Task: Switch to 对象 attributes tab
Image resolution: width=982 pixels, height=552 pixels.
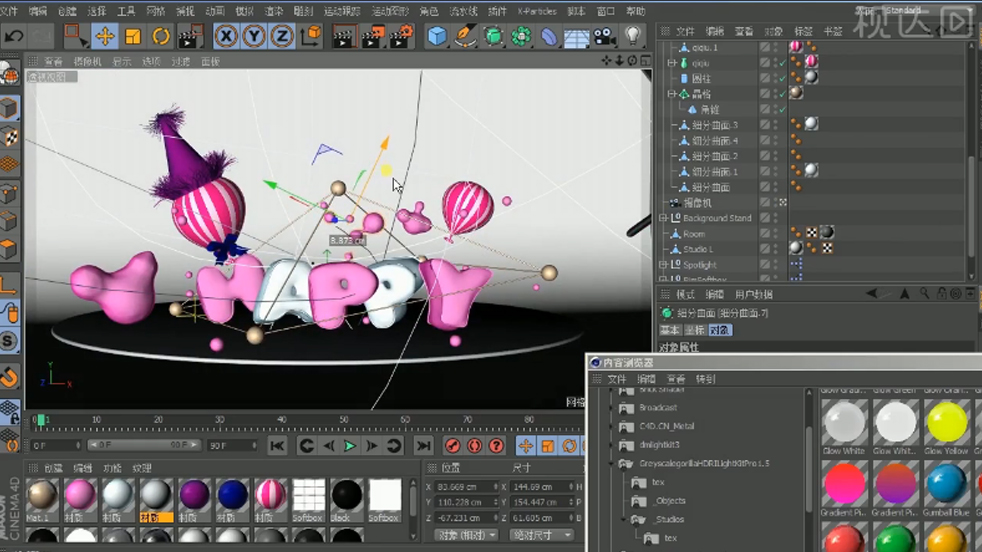Action: coord(720,330)
